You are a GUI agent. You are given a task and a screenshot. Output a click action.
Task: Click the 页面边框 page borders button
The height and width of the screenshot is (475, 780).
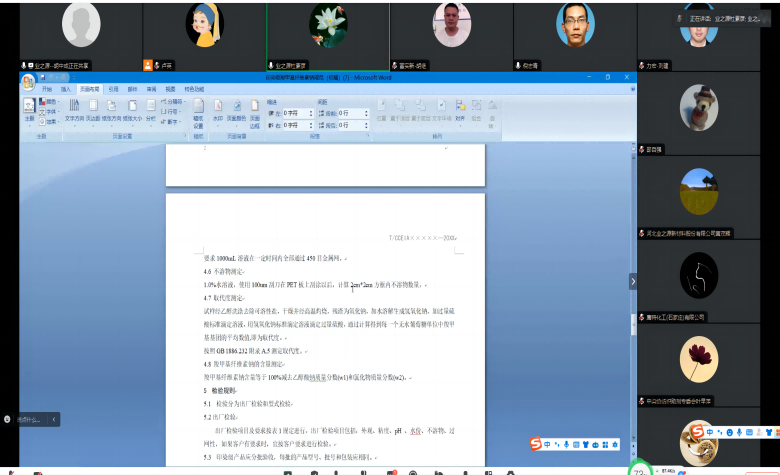click(255, 113)
